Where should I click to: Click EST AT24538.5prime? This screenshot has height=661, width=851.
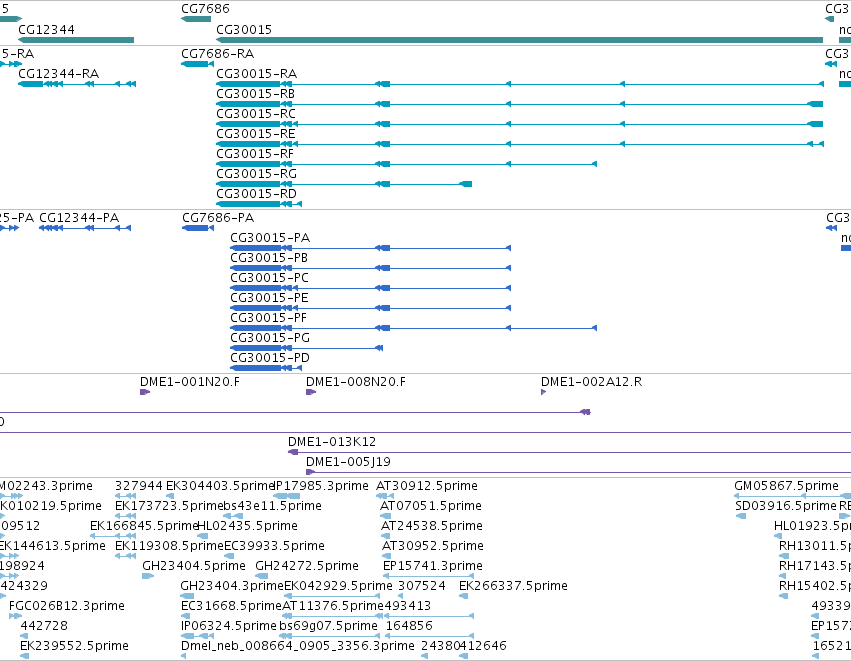click(432, 526)
